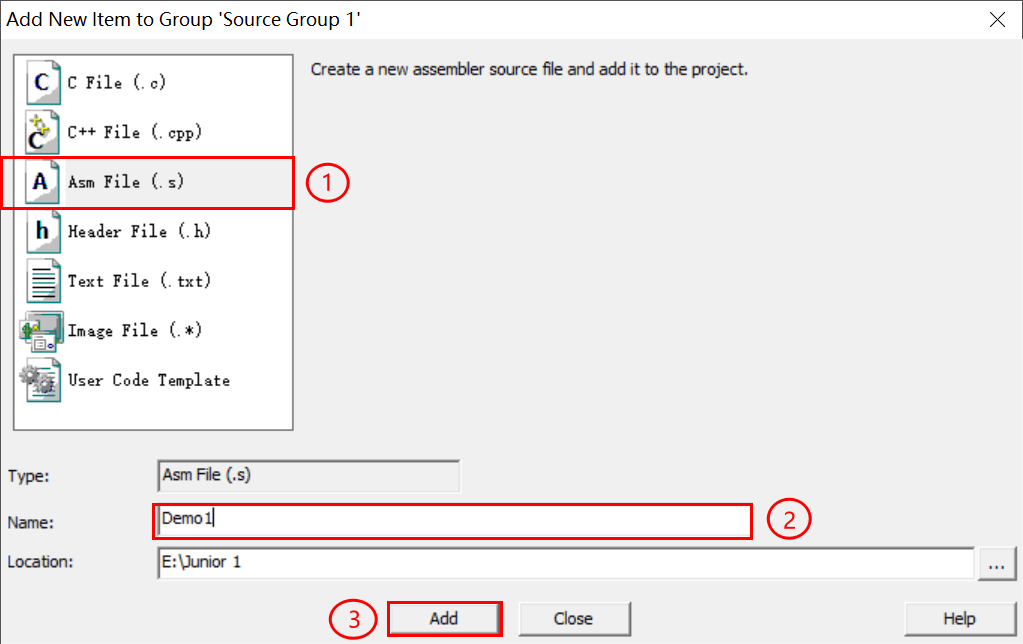Screen dimensions: 1023x644
Task: Click the C++ File page icon
Action: [x=43, y=132]
